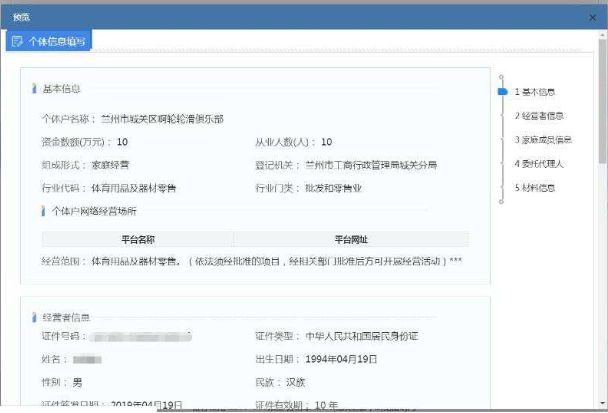Click the 经营范围 description text
Image resolution: width=608 pixels, height=413 pixels.
point(276,261)
